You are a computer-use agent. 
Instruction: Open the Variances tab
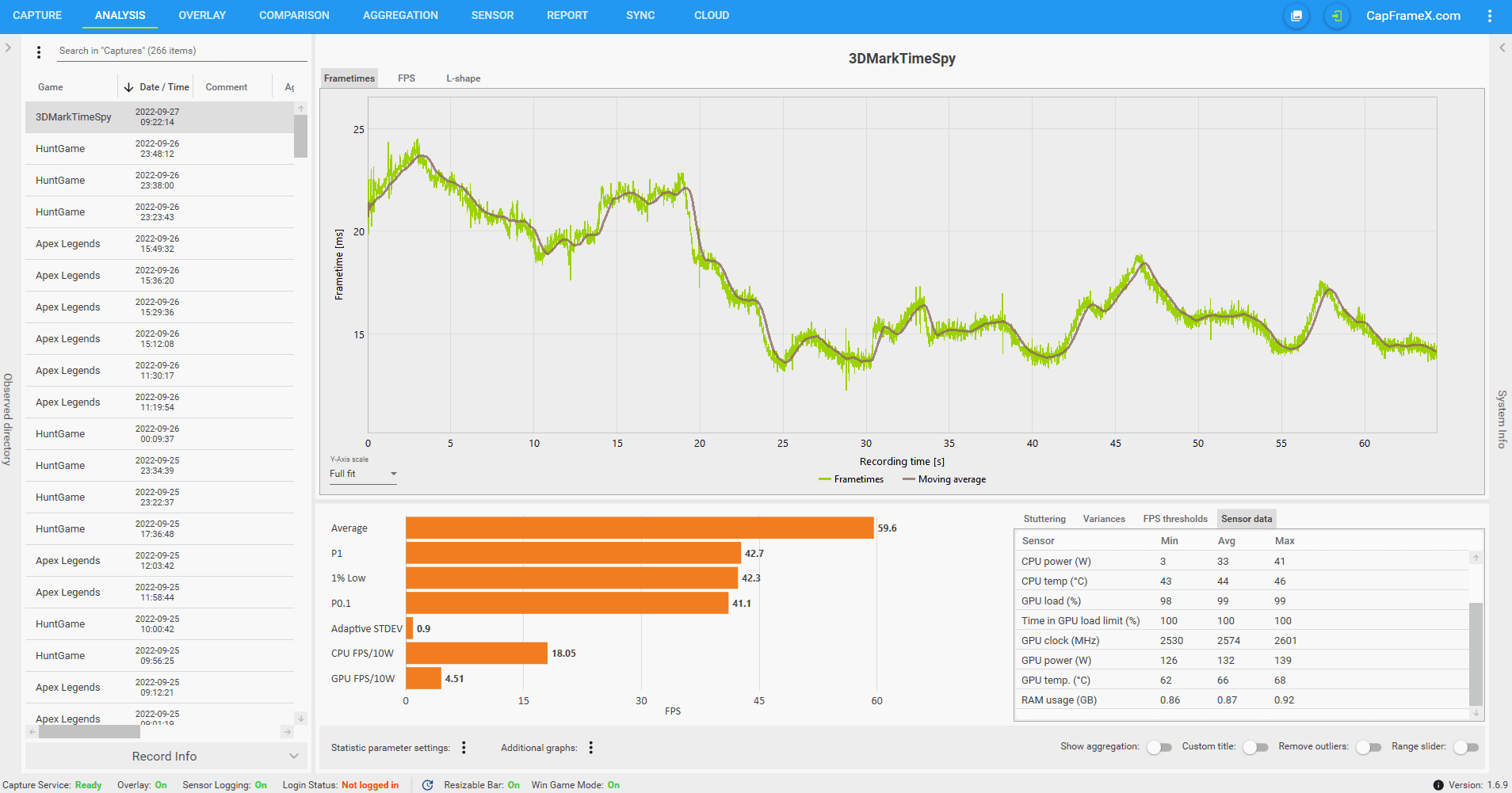point(1104,519)
